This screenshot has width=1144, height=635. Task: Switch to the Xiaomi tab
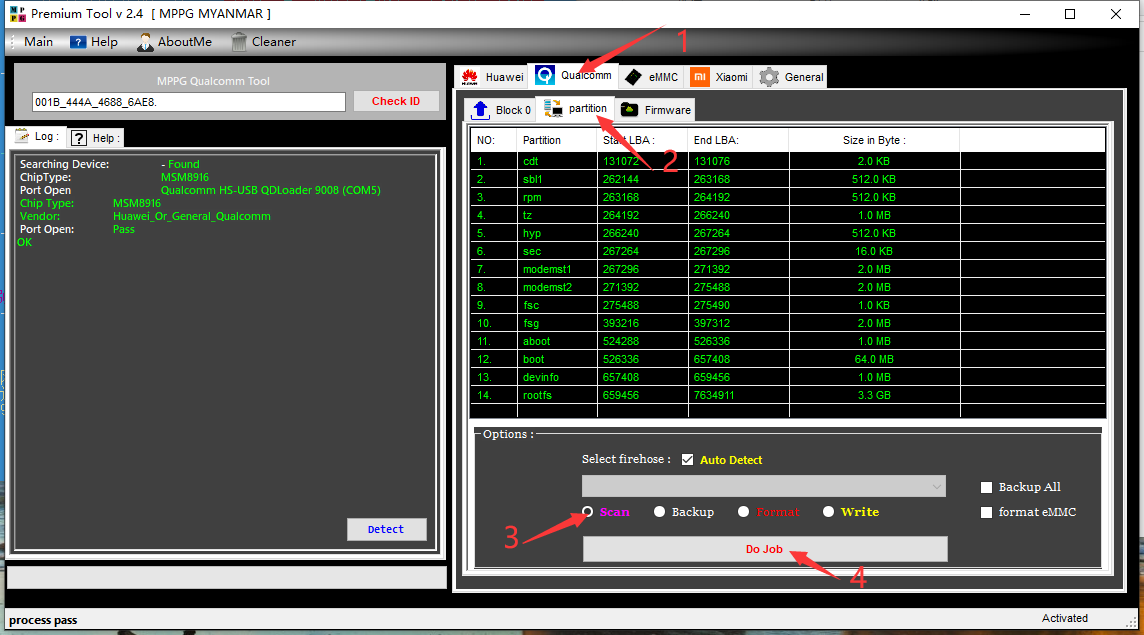coord(720,77)
